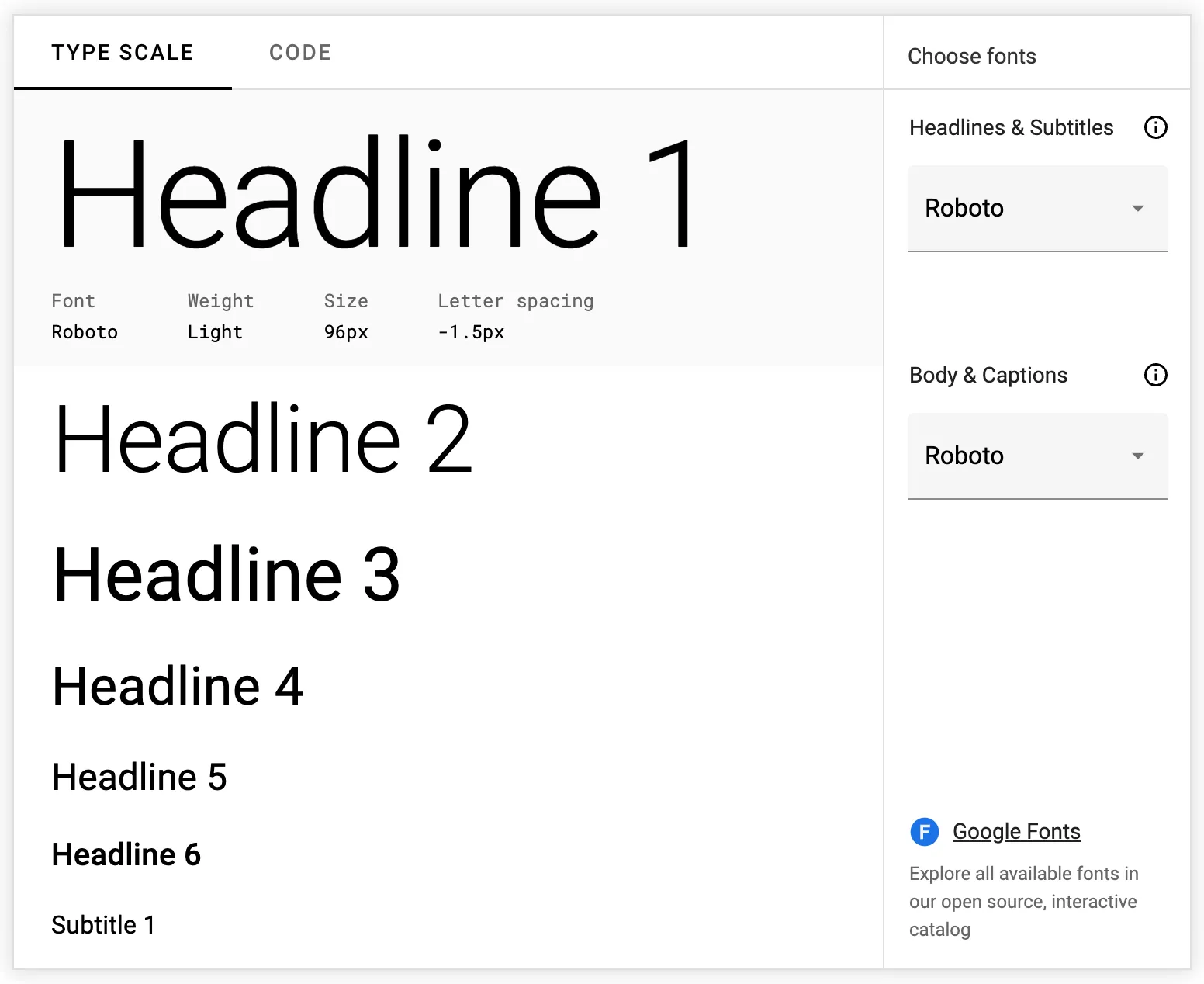
Task: Select the Headline 2 type sample
Action: pos(263,439)
